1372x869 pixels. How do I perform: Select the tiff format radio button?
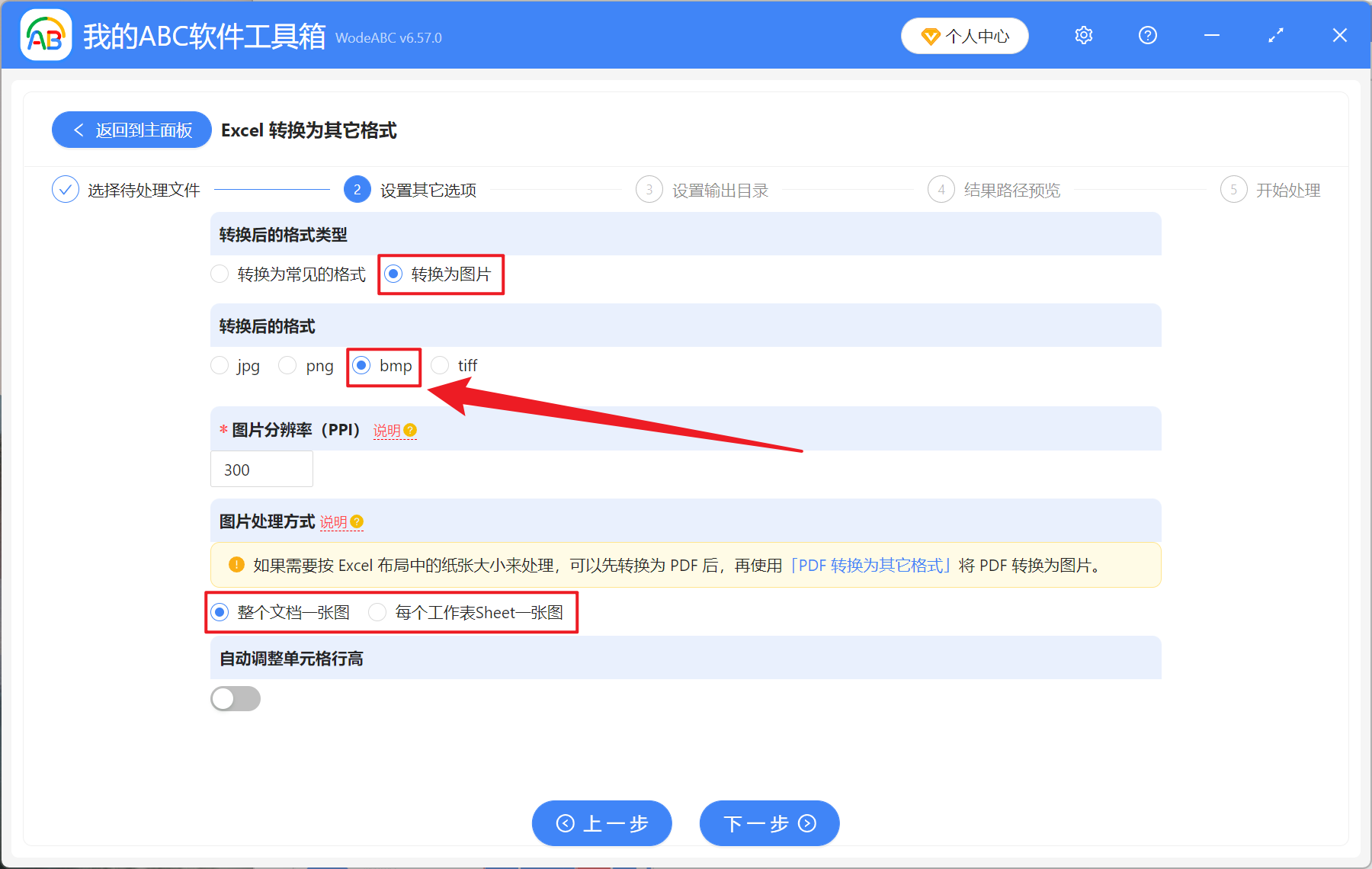click(x=440, y=365)
